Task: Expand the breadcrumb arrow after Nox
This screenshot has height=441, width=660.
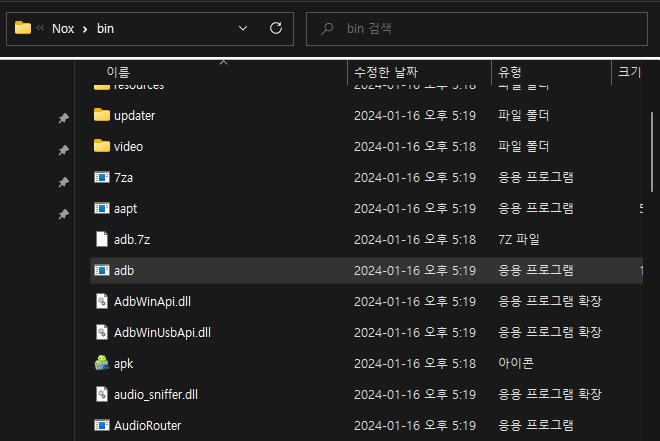Action: tap(87, 29)
